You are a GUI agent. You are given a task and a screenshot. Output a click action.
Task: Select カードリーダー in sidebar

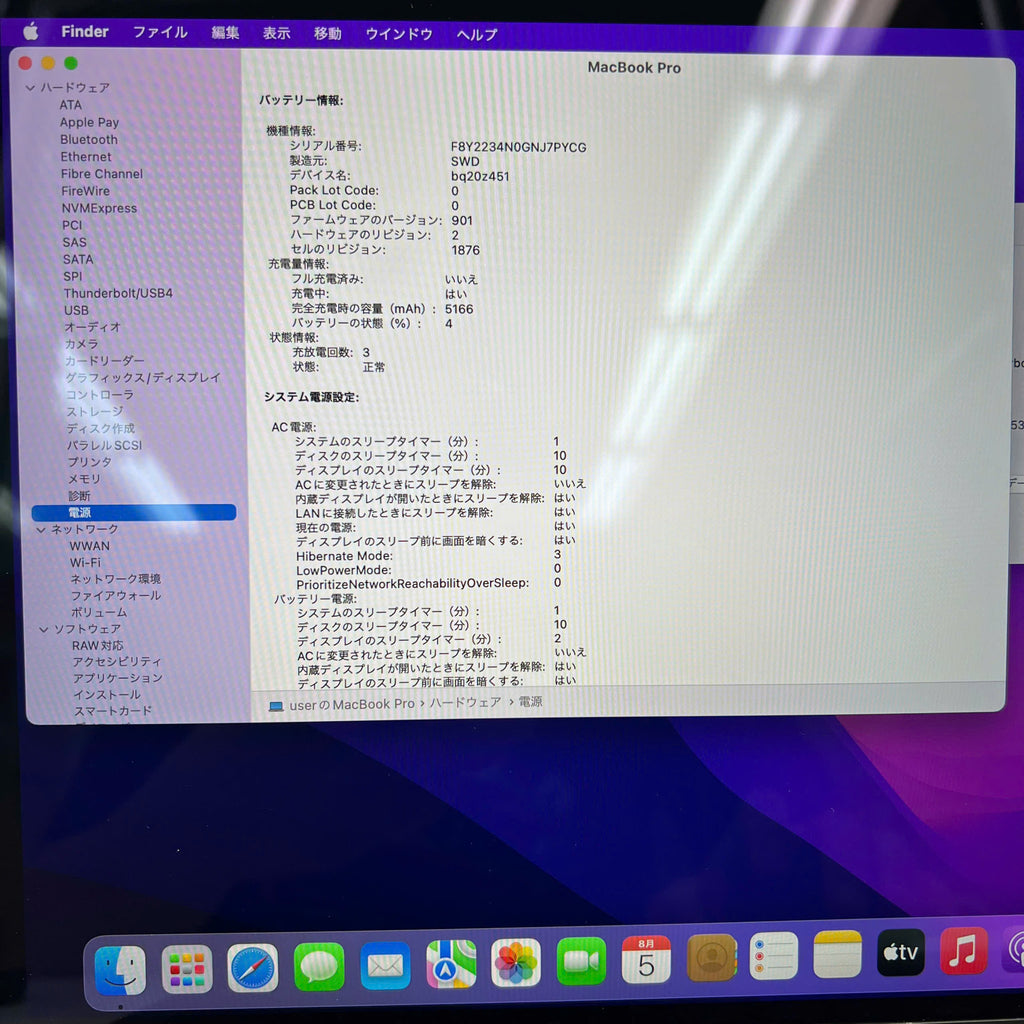coord(104,361)
